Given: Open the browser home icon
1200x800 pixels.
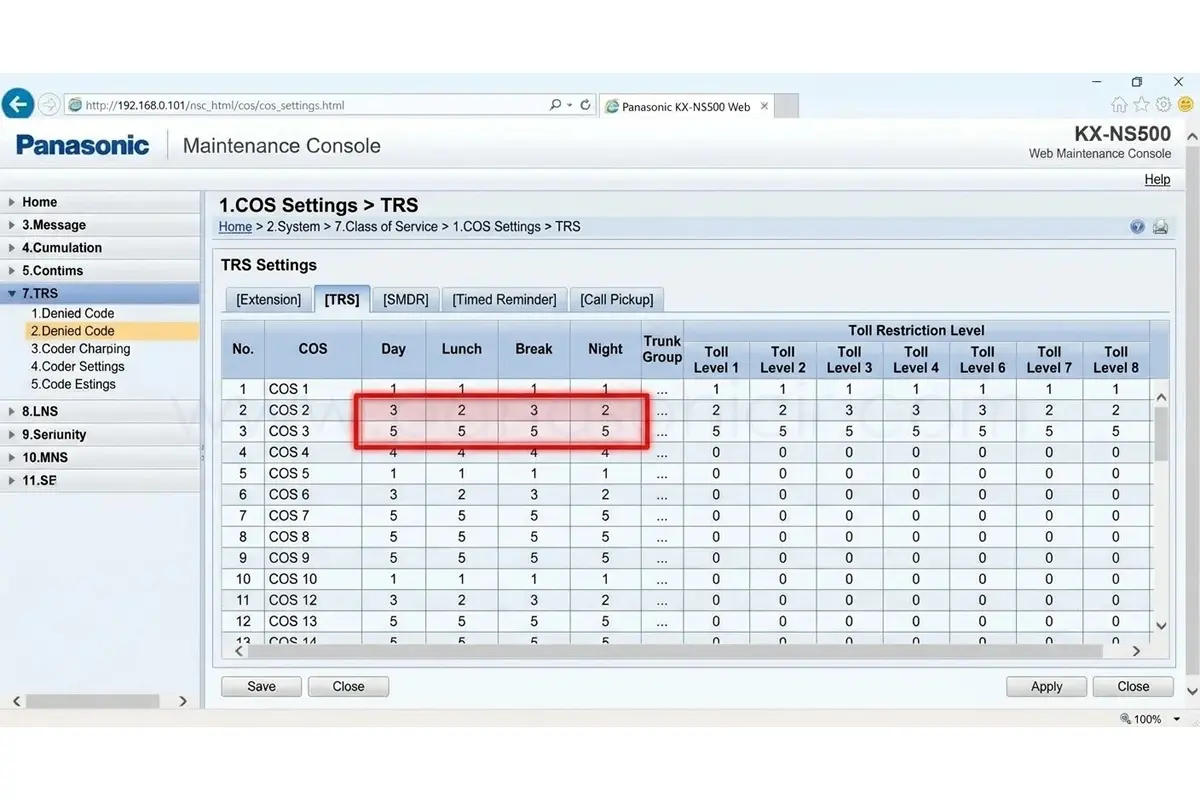Looking at the screenshot, I should (1119, 105).
